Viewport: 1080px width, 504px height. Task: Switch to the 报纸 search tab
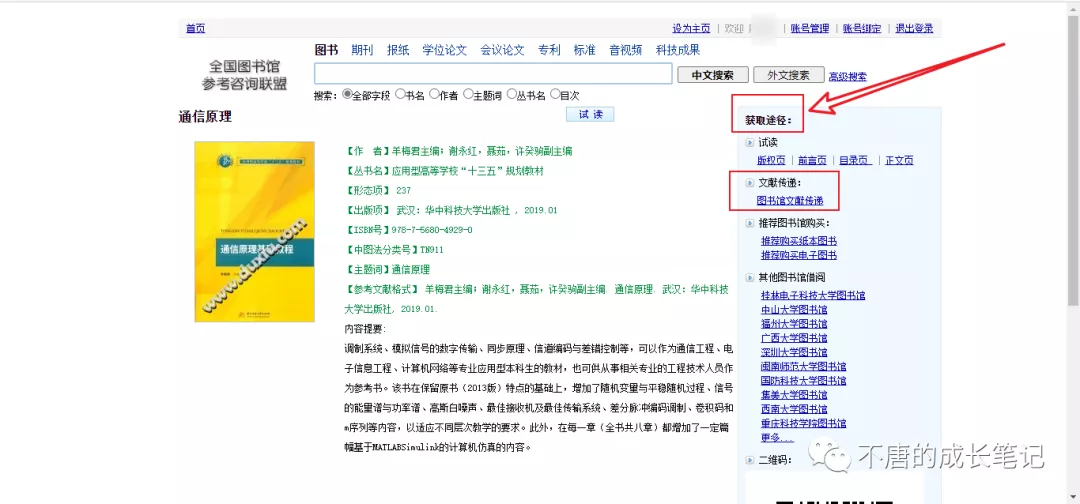[398, 50]
